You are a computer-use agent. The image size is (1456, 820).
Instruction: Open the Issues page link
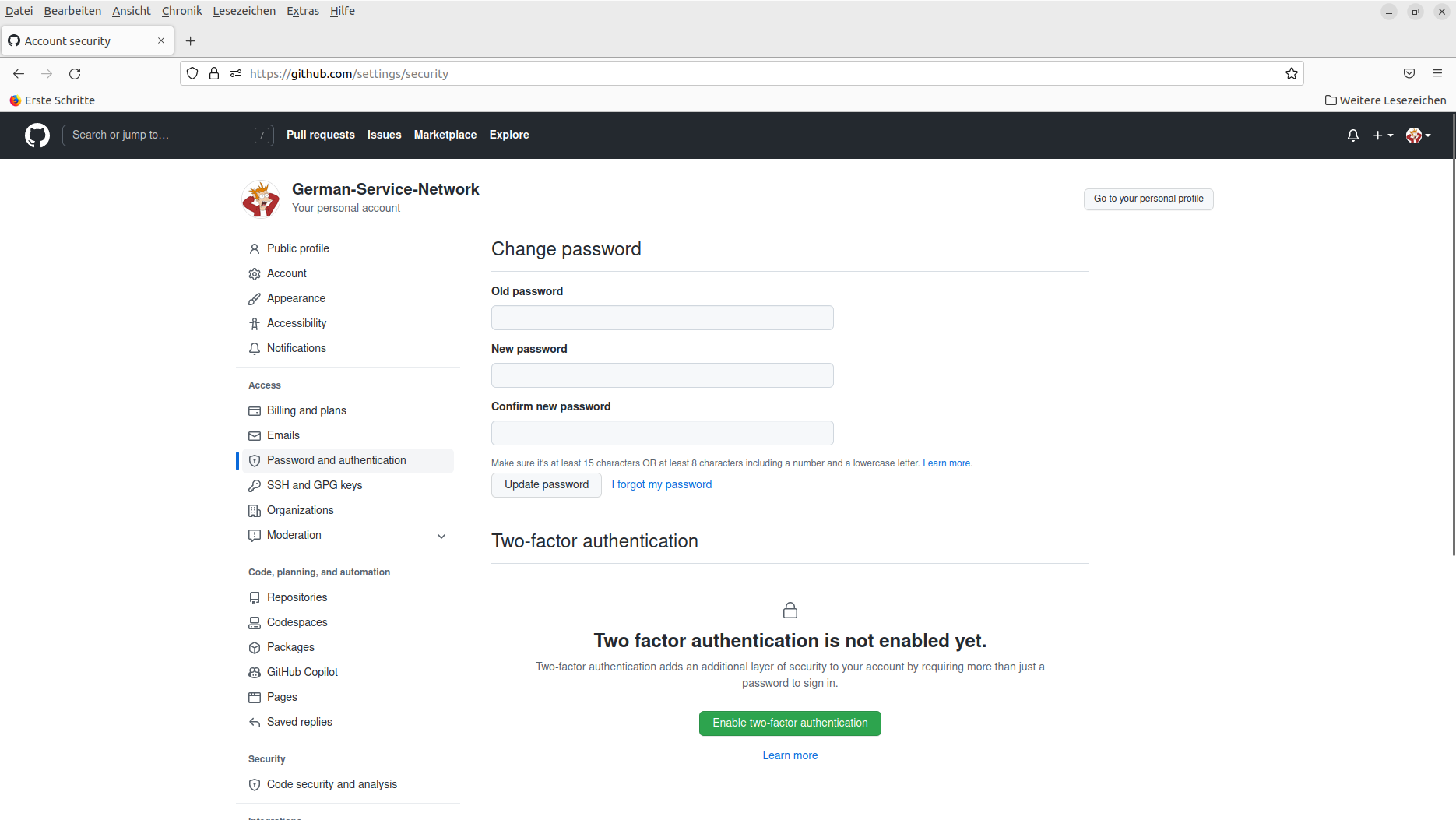[385, 135]
